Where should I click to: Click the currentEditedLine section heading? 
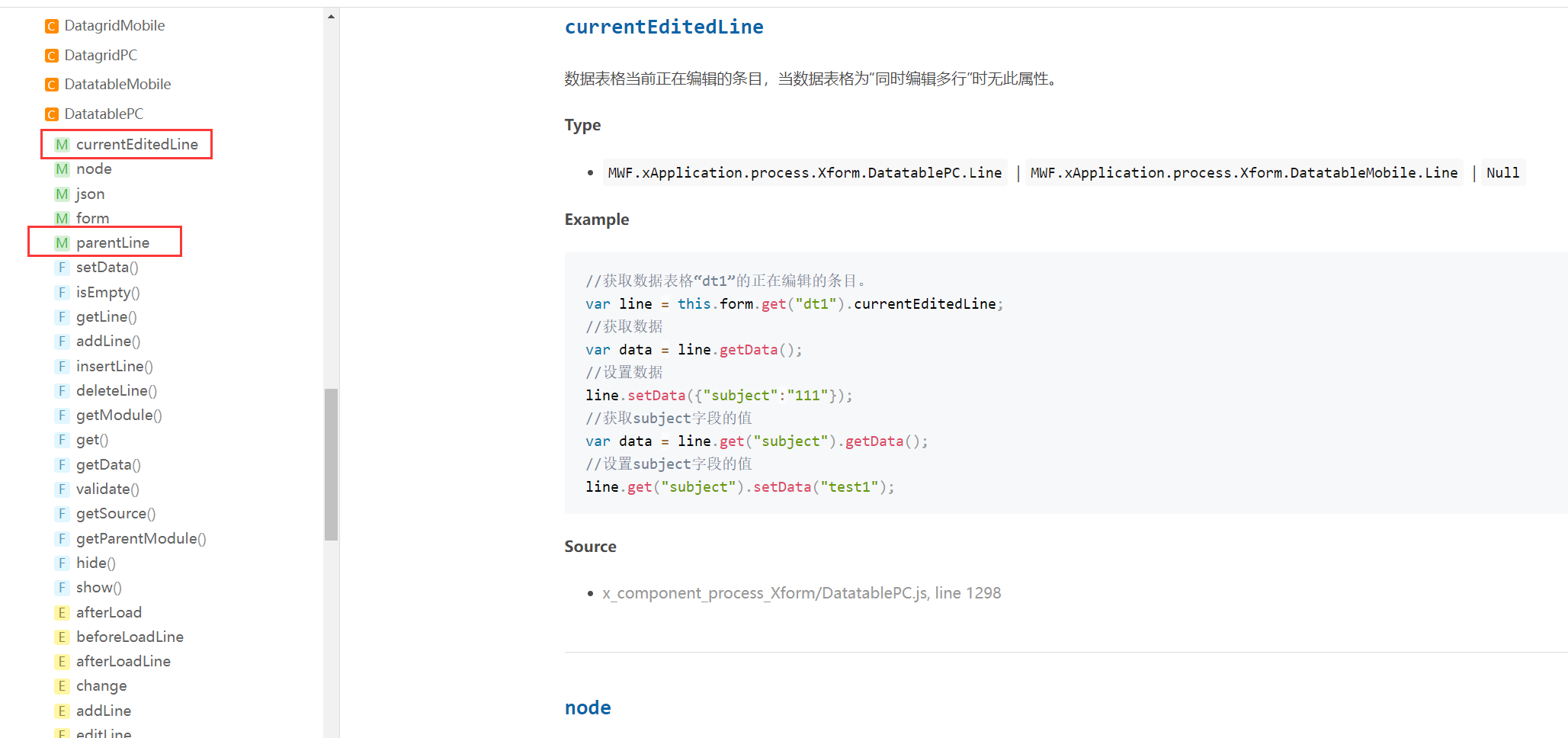click(663, 27)
